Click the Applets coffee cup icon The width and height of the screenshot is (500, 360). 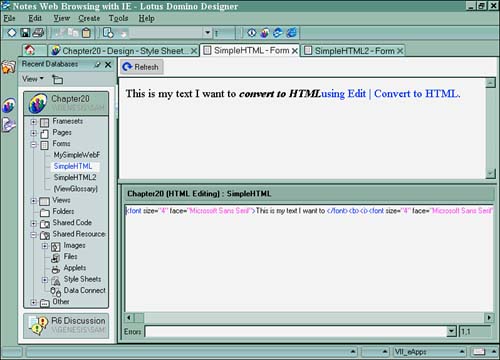coord(56,269)
